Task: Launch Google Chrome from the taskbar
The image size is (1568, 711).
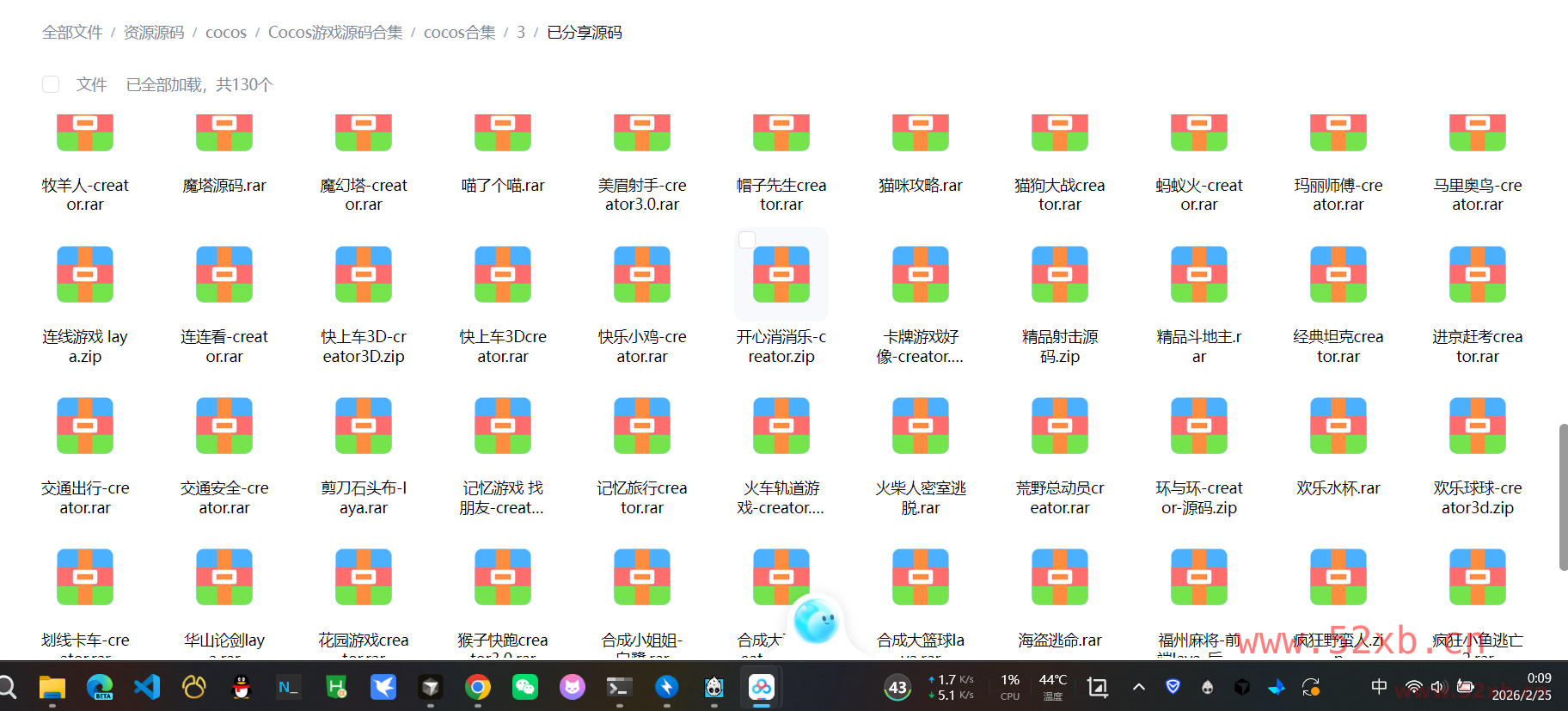Action: [478, 687]
